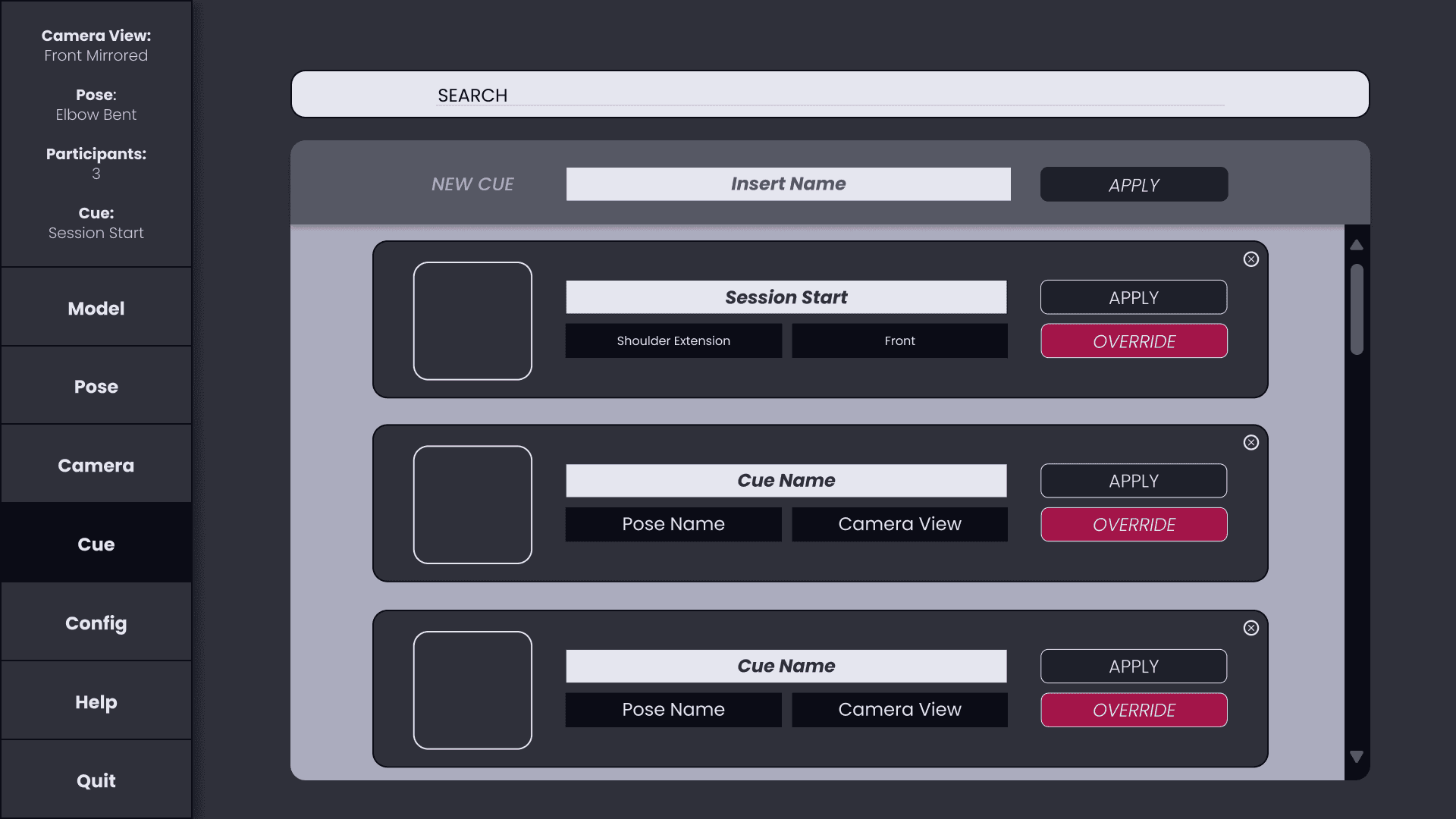Open the Model tab in sidebar
The height and width of the screenshot is (819, 1456).
click(x=96, y=308)
